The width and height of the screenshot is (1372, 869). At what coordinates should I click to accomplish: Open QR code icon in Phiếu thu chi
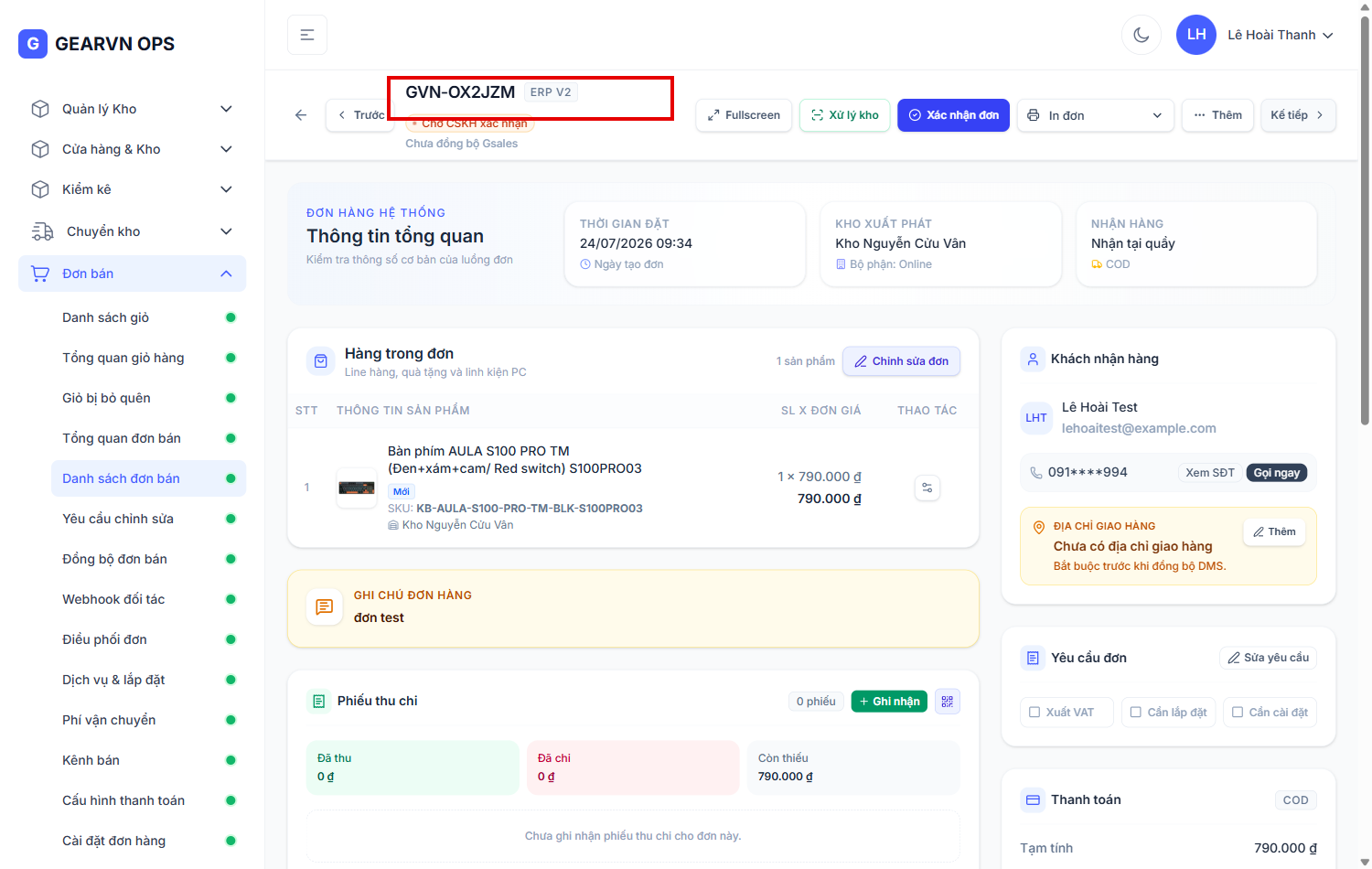(948, 702)
